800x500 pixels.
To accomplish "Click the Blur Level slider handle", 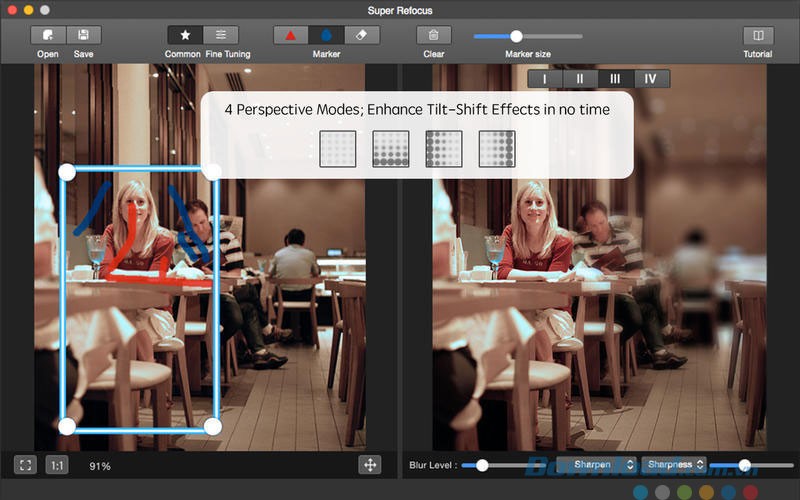I will 482,465.
